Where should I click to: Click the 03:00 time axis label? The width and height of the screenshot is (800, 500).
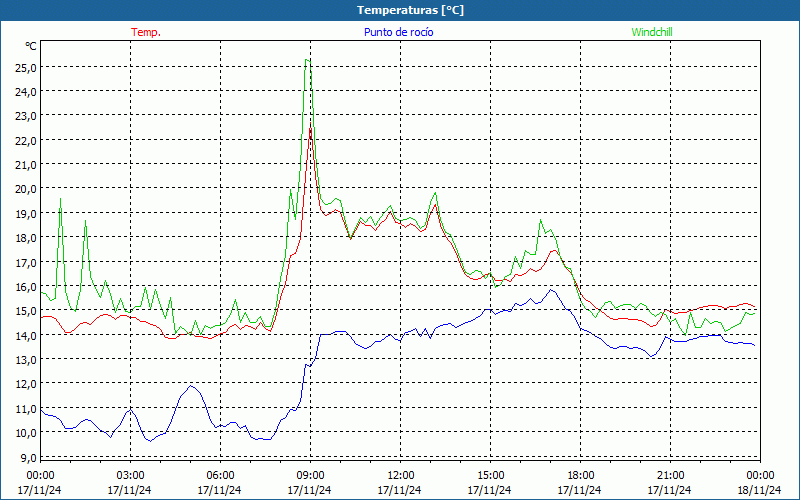pyautogui.click(x=130, y=475)
